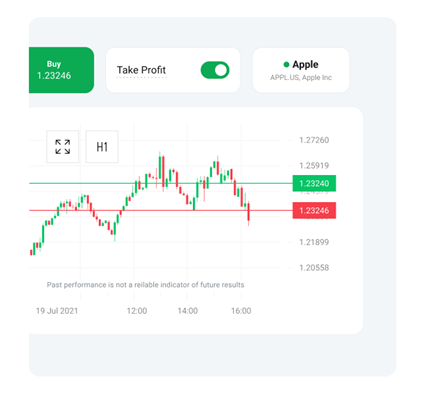Select the red 1.23246 price tag
Screen dimensions: 425x395
(314, 210)
